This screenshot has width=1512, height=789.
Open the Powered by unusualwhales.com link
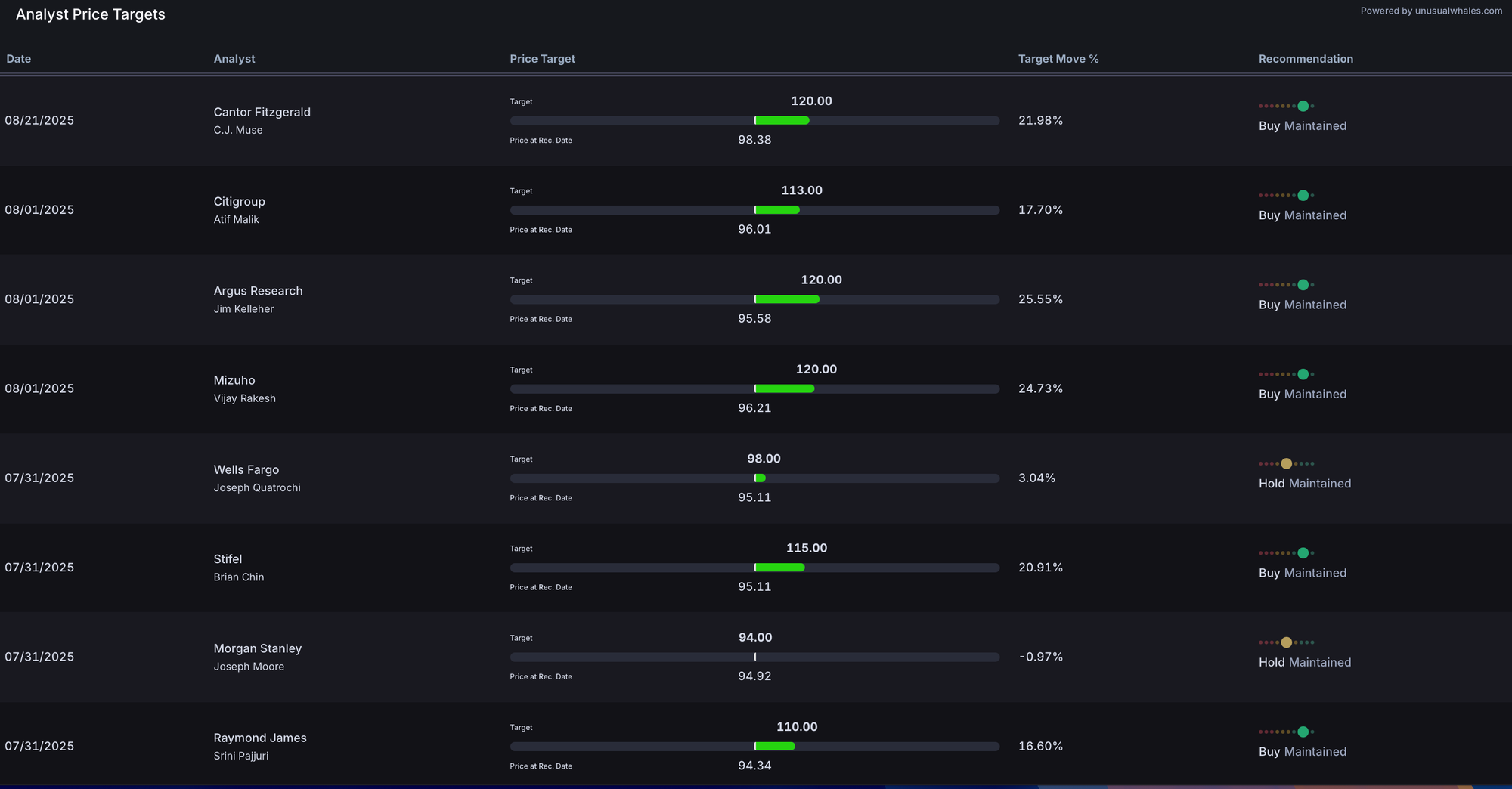[1431, 11]
